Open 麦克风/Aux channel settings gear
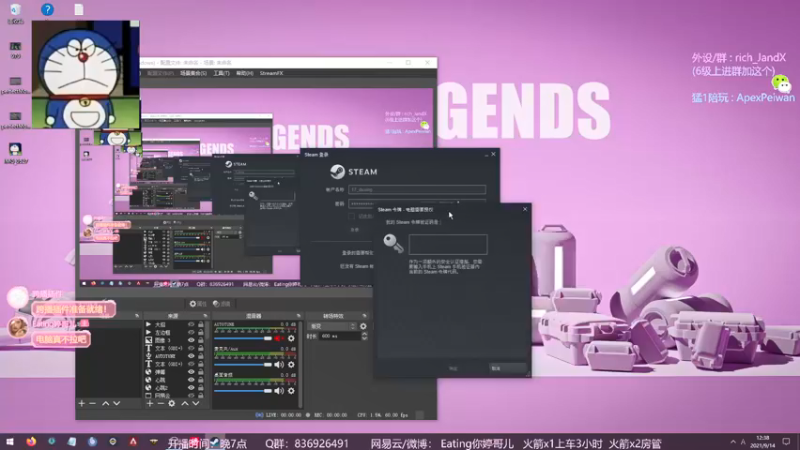The width and height of the screenshot is (800, 450). 291,364
